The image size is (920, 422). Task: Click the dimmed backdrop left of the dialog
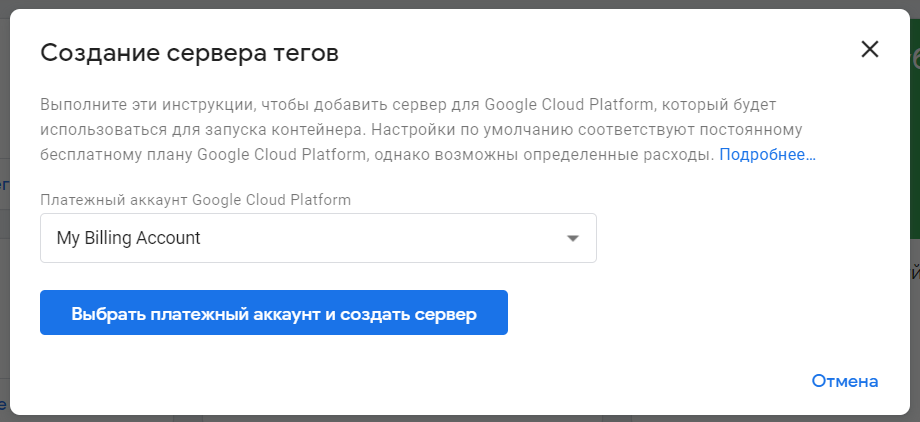(x=4, y=300)
